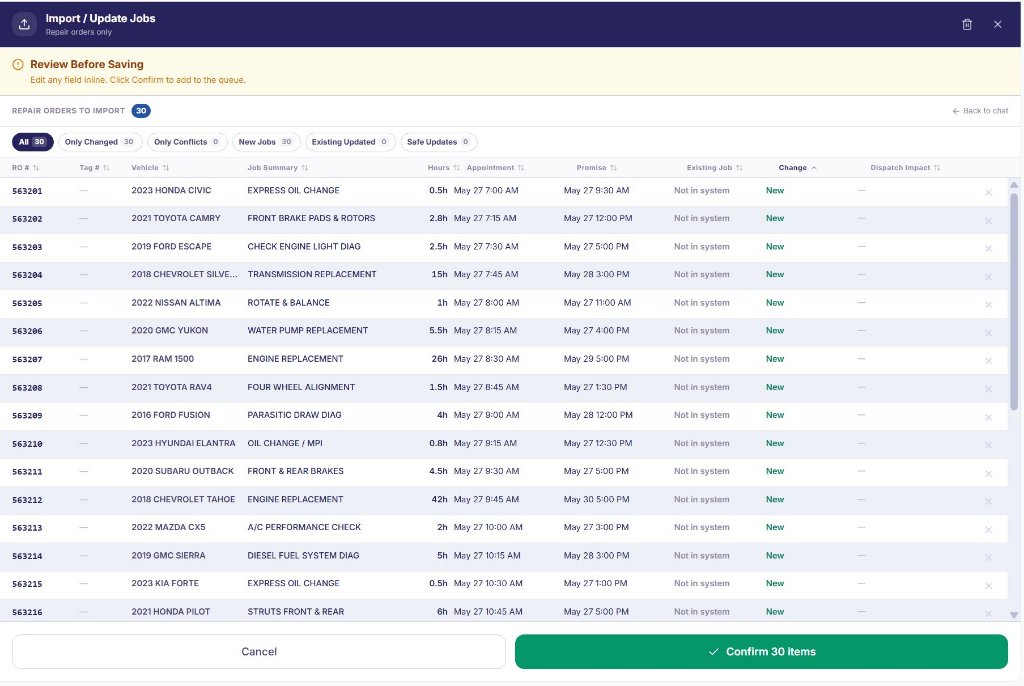Confirm 30 items

pos(761,651)
